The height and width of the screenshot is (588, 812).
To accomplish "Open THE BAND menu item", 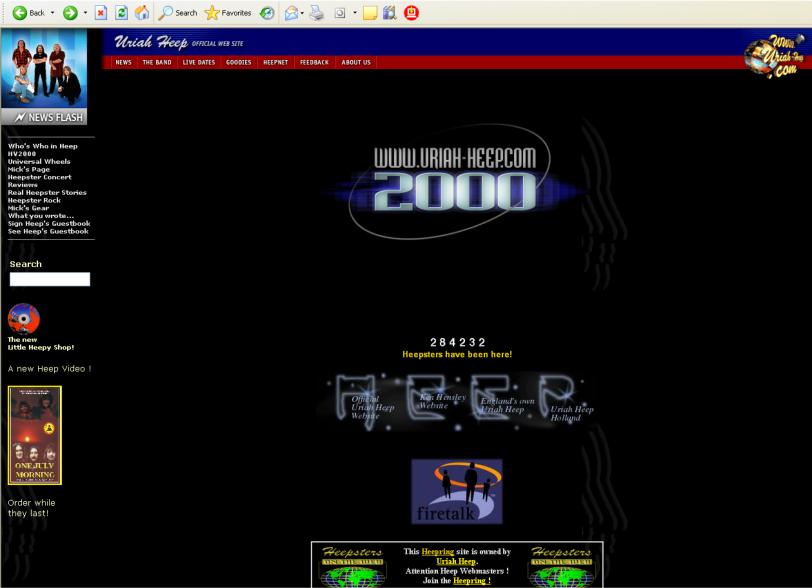I will click(157, 62).
